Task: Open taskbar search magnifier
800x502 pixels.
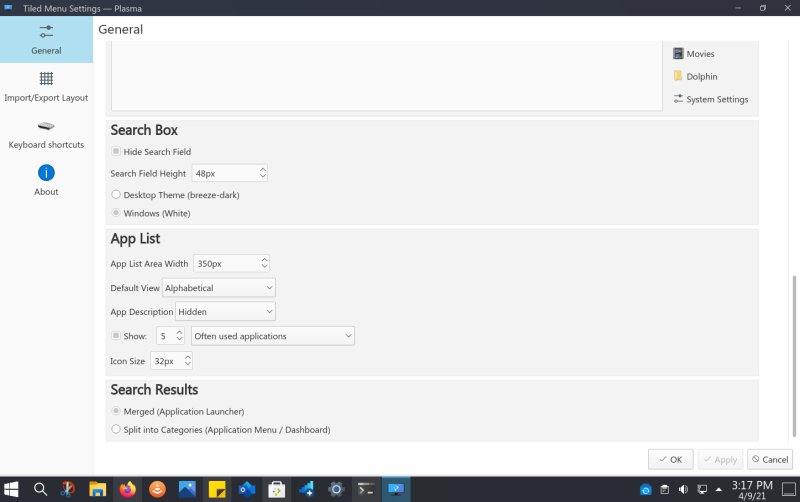Action: point(40,489)
